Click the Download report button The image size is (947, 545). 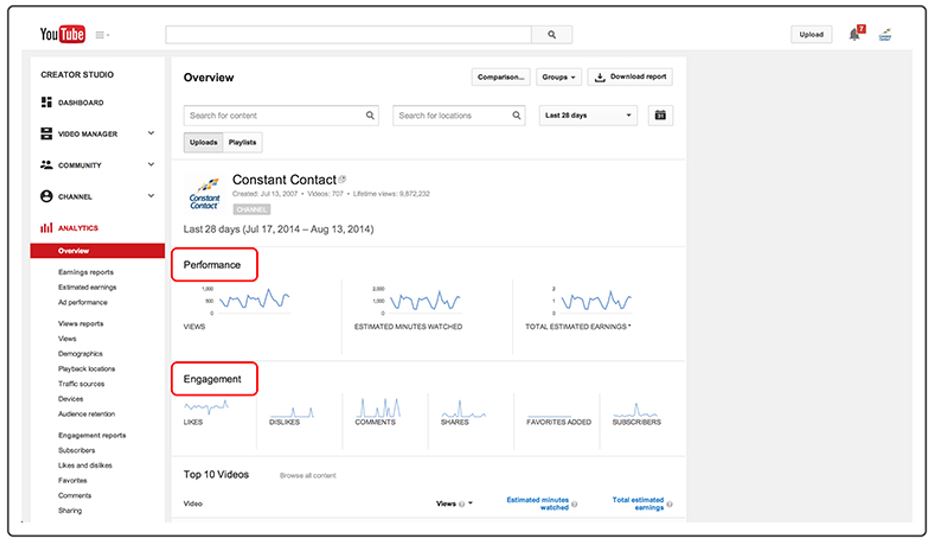pos(630,77)
